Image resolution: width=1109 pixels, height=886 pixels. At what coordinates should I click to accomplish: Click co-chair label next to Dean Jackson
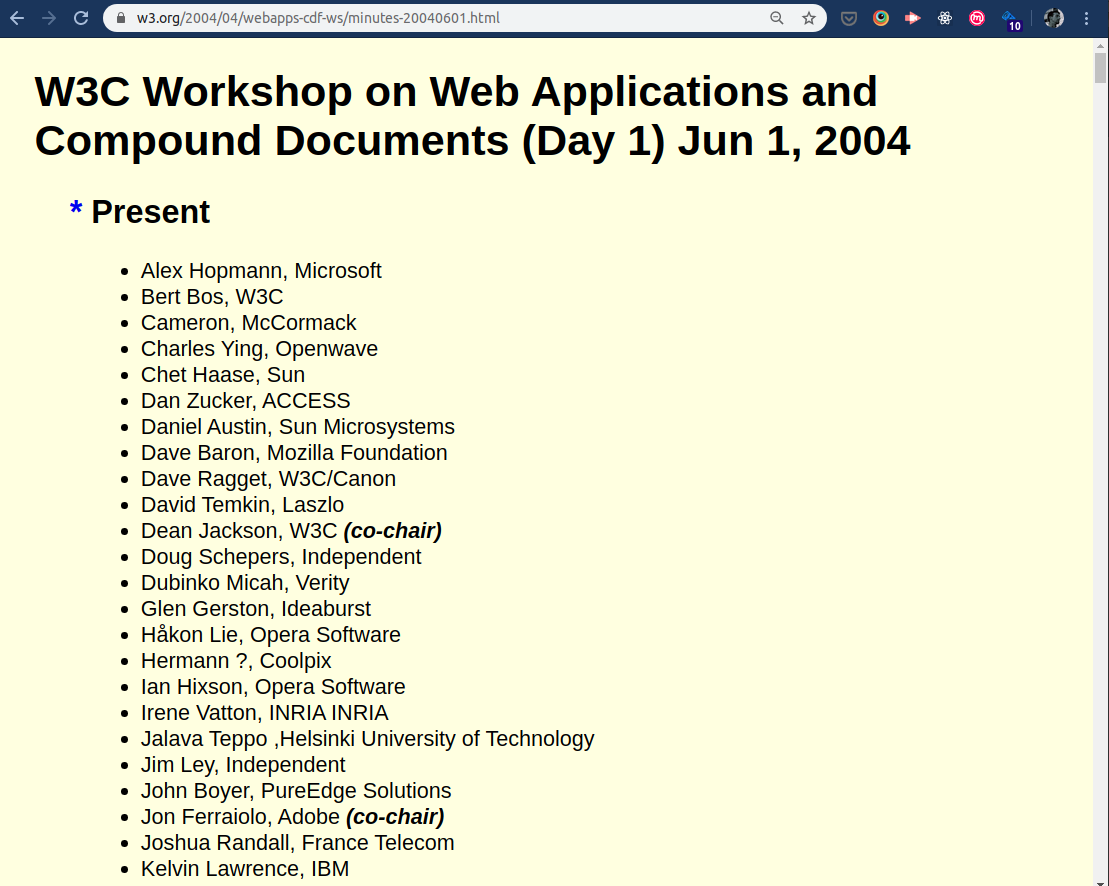[393, 531]
